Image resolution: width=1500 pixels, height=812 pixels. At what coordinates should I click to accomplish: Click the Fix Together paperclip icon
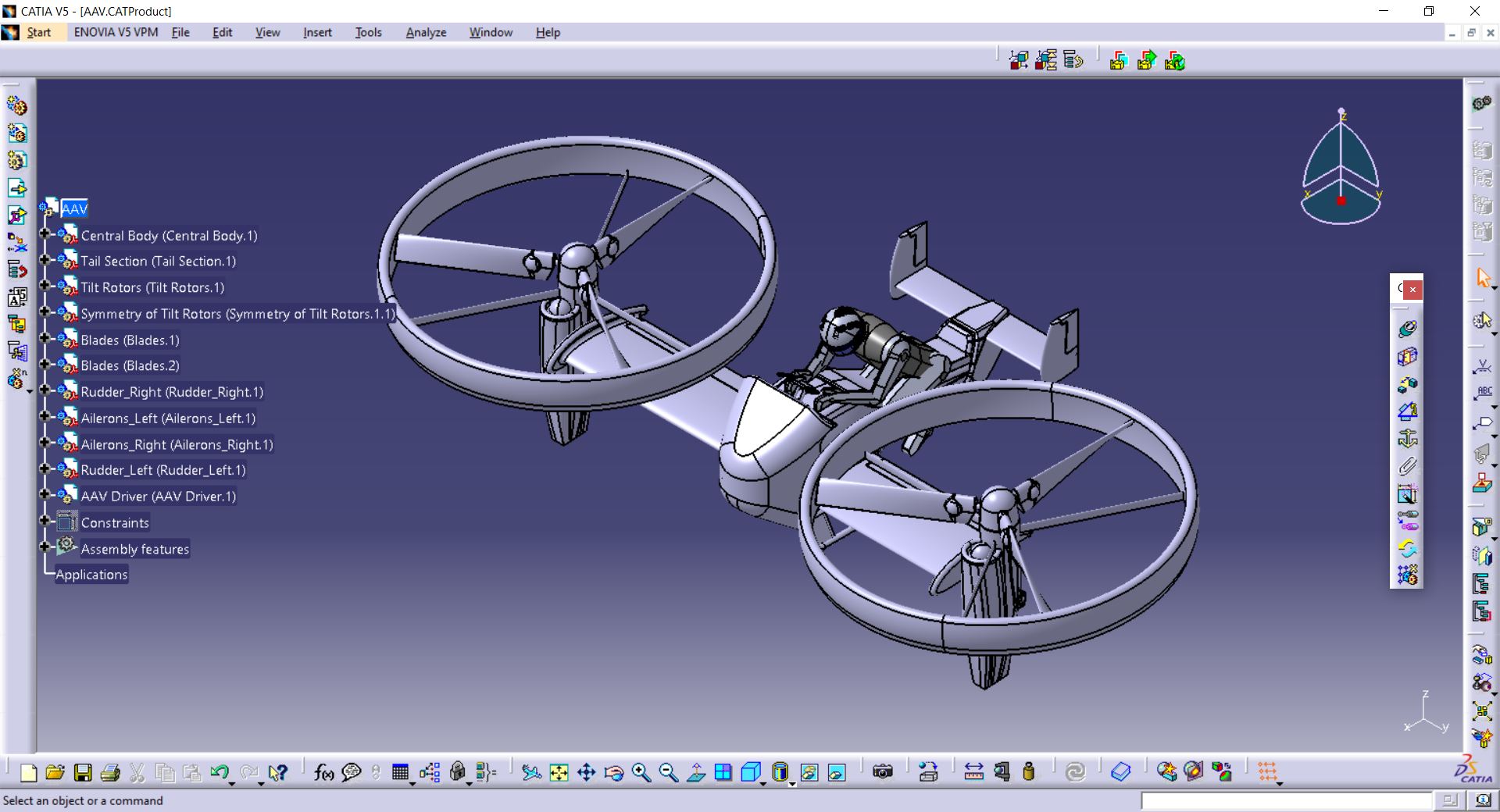click(1407, 466)
